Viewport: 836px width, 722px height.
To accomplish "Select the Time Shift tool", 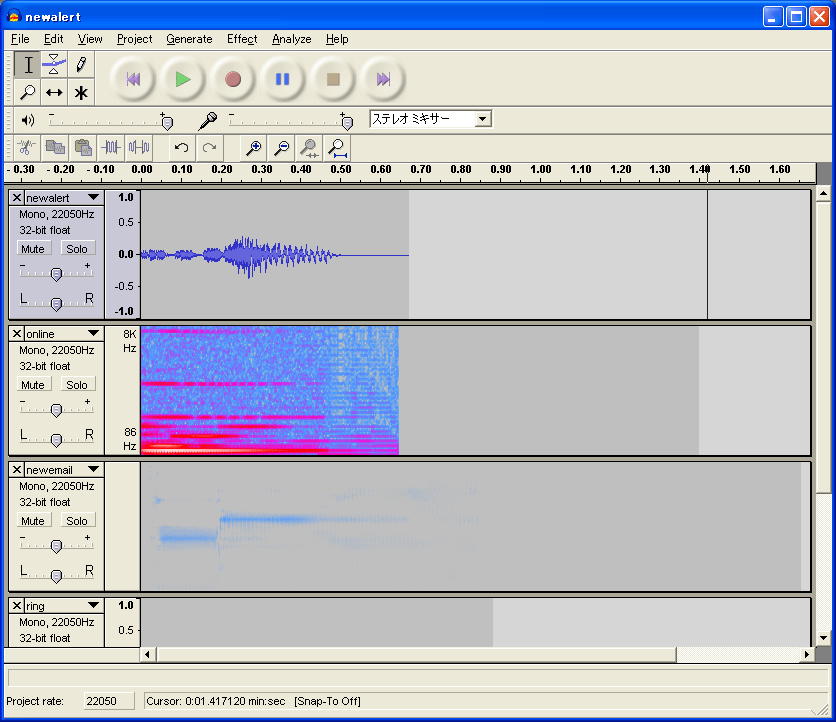I will pos(54,92).
